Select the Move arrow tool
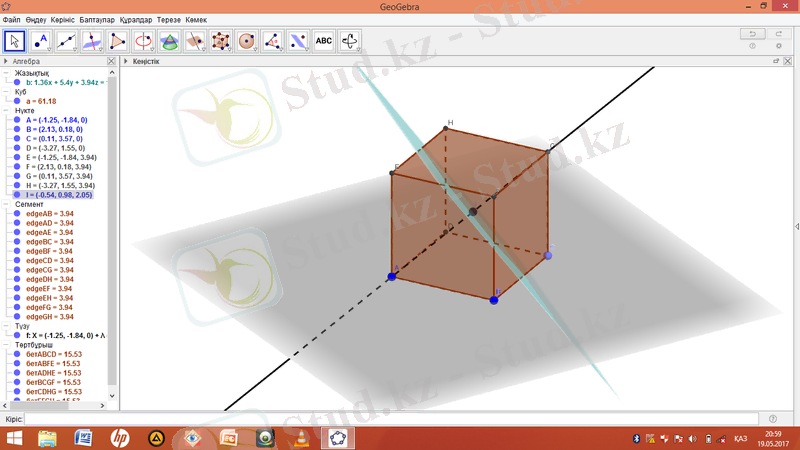This screenshot has height=450, width=800. [x=15, y=41]
